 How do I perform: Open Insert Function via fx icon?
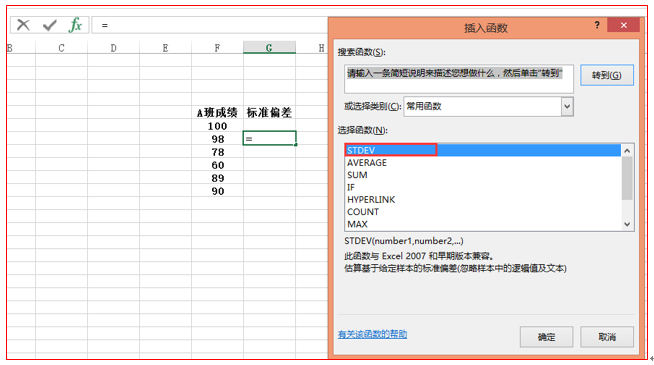75,25
